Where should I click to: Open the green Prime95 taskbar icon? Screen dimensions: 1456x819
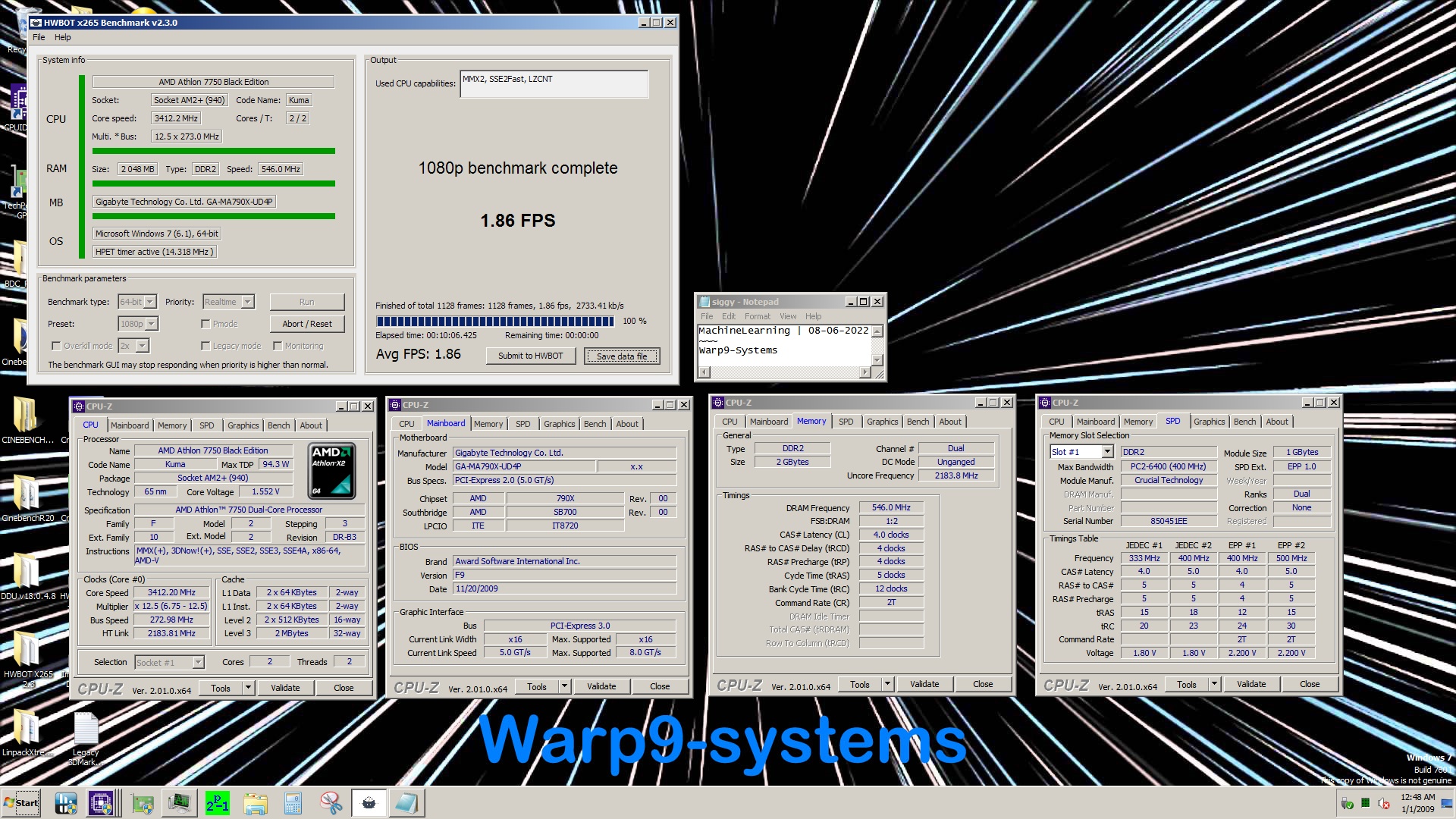218,803
